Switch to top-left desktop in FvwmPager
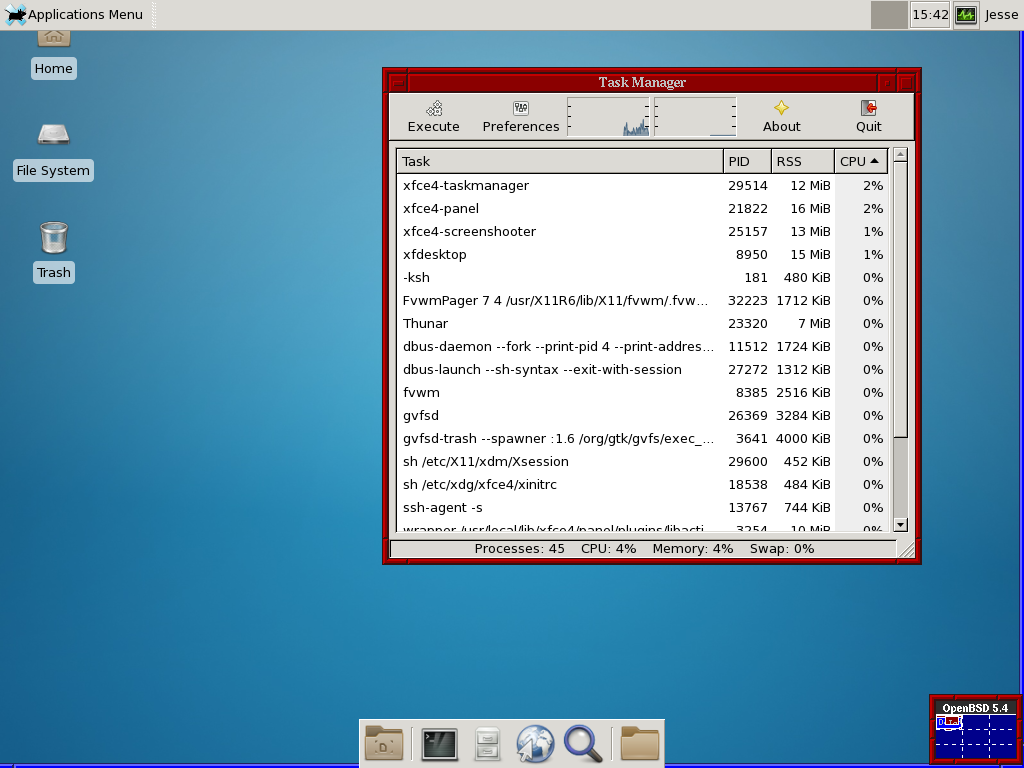This screenshot has width=1024, height=768. click(948, 721)
